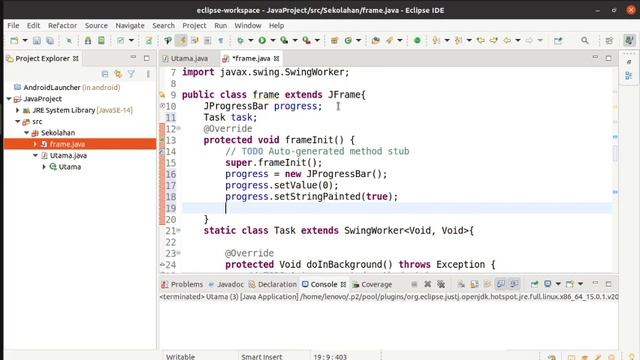This screenshot has width=640, height=360.
Task: Click the green circle toolbar icon
Action: pos(417,40)
